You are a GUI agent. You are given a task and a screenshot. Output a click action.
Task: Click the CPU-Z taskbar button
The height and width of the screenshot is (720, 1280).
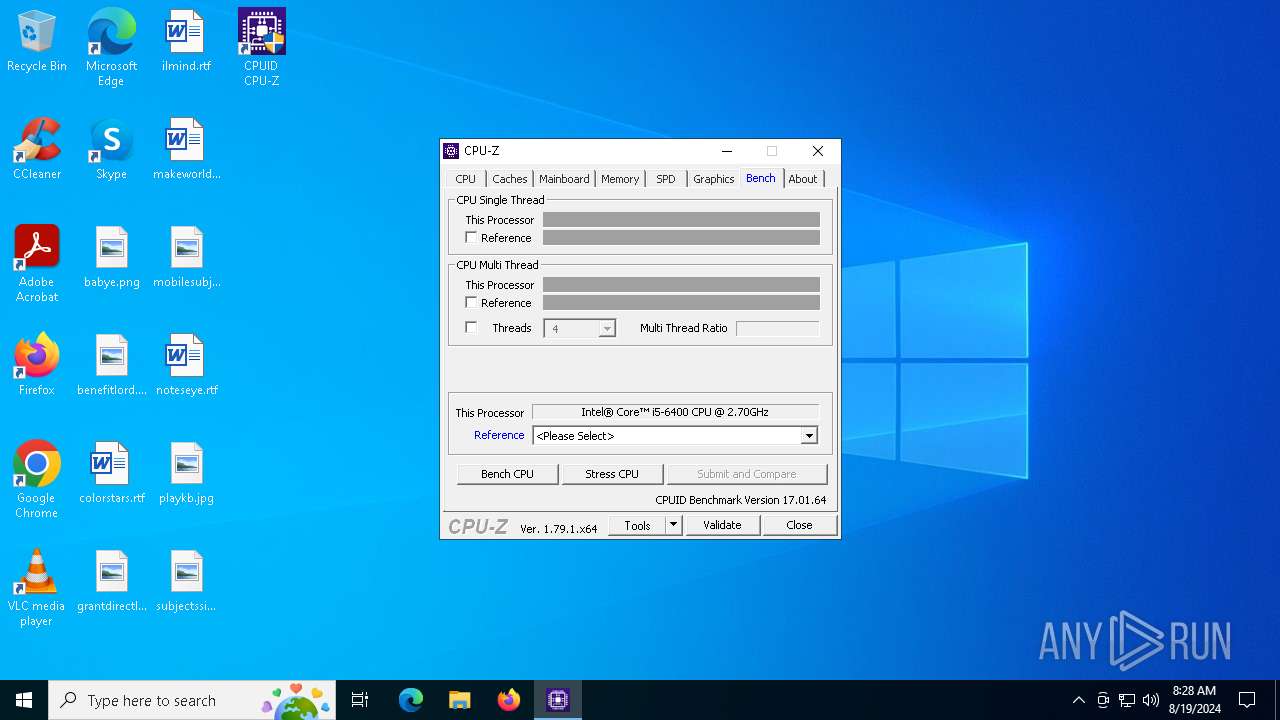point(557,700)
